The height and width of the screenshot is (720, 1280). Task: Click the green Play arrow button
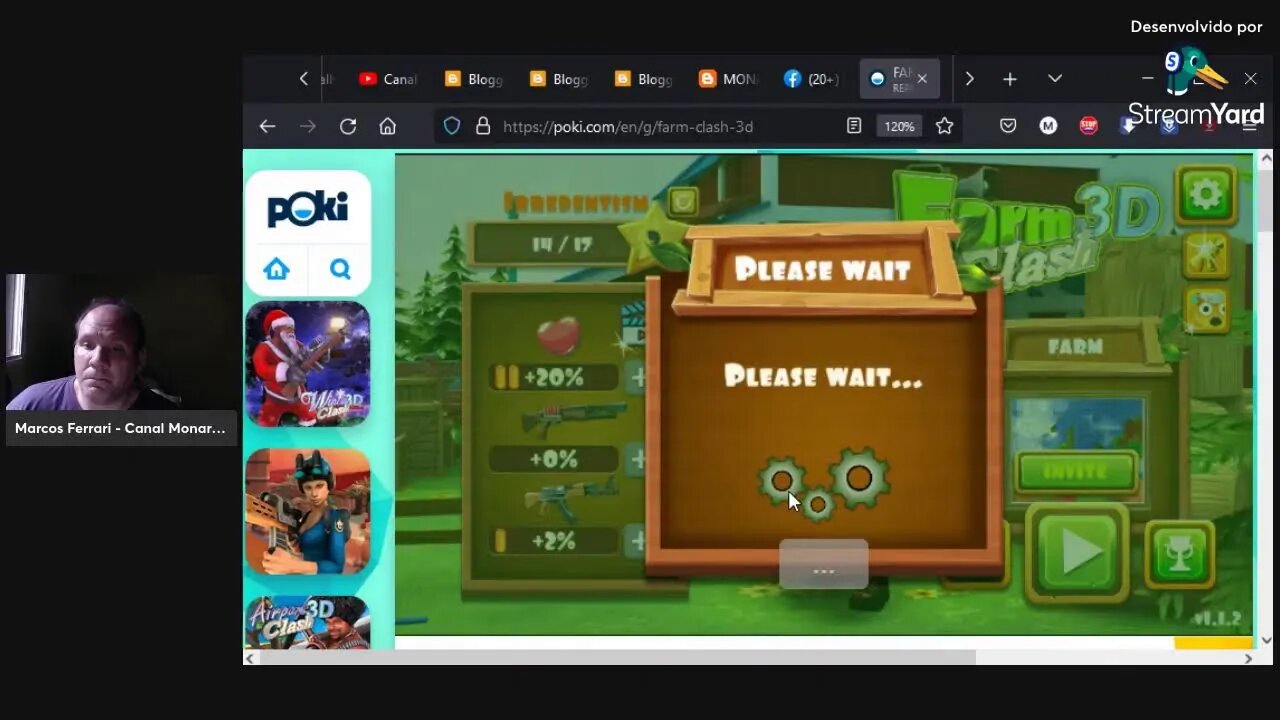point(1077,552)
